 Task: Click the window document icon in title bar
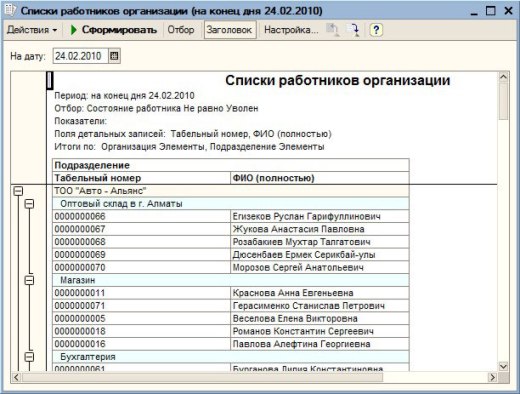pyautogui.click(x=10, y=10)
